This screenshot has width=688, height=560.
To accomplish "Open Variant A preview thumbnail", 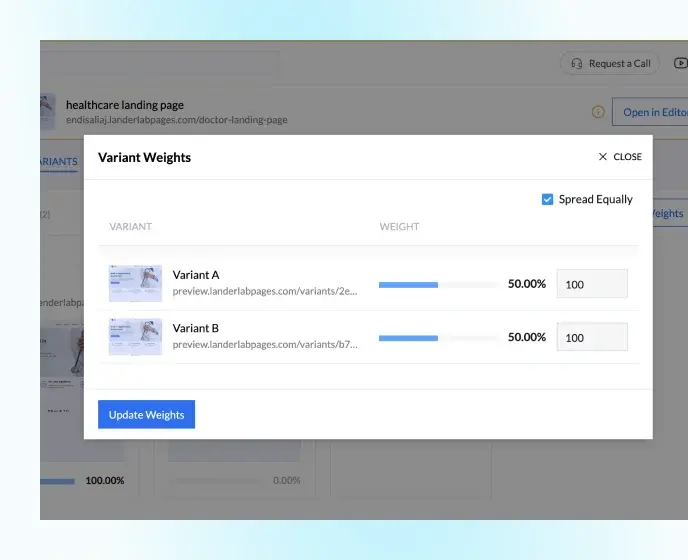I will tap(135, 284).
